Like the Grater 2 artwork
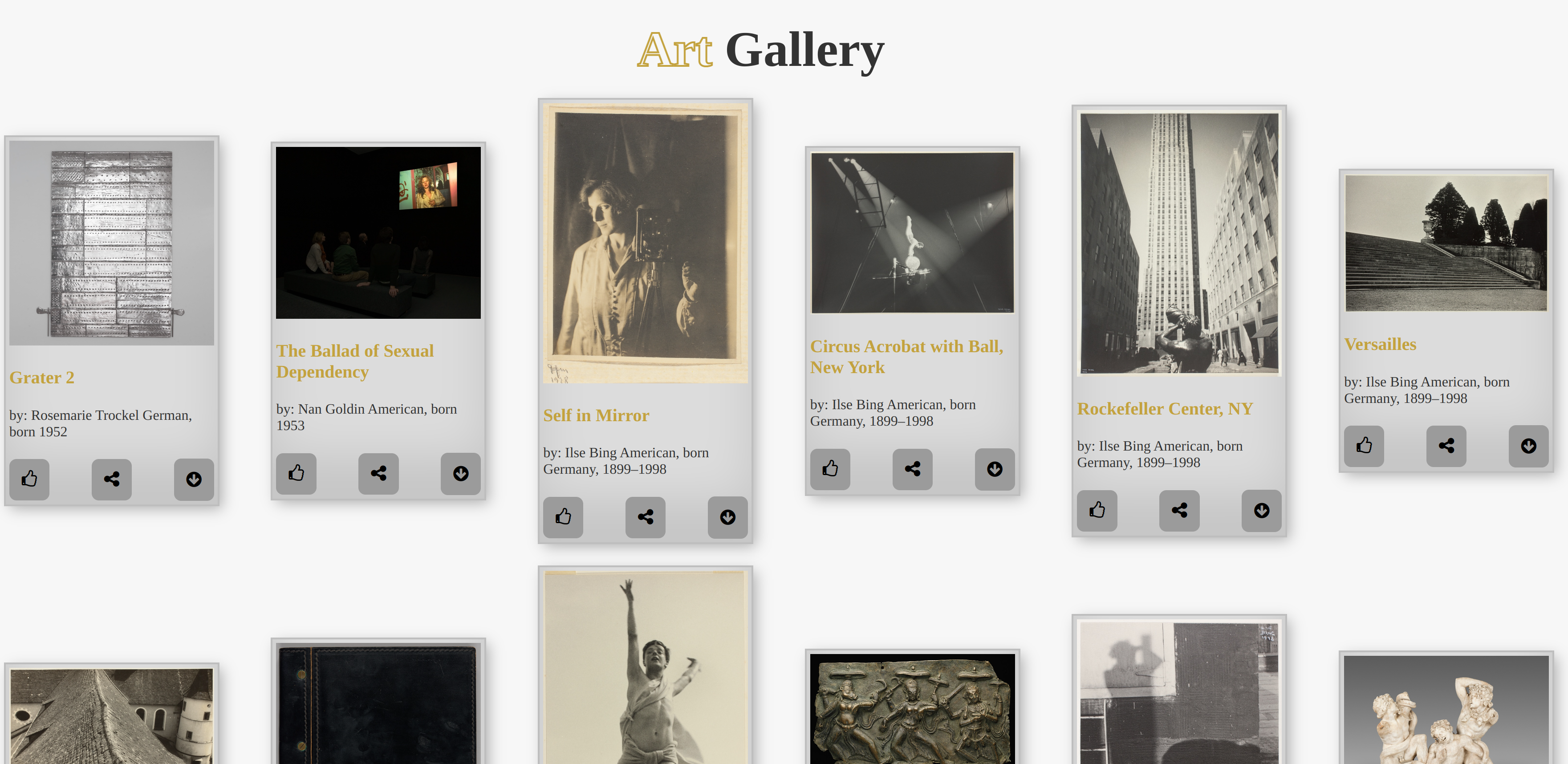1568x764 pixels. tap(29, 479)
